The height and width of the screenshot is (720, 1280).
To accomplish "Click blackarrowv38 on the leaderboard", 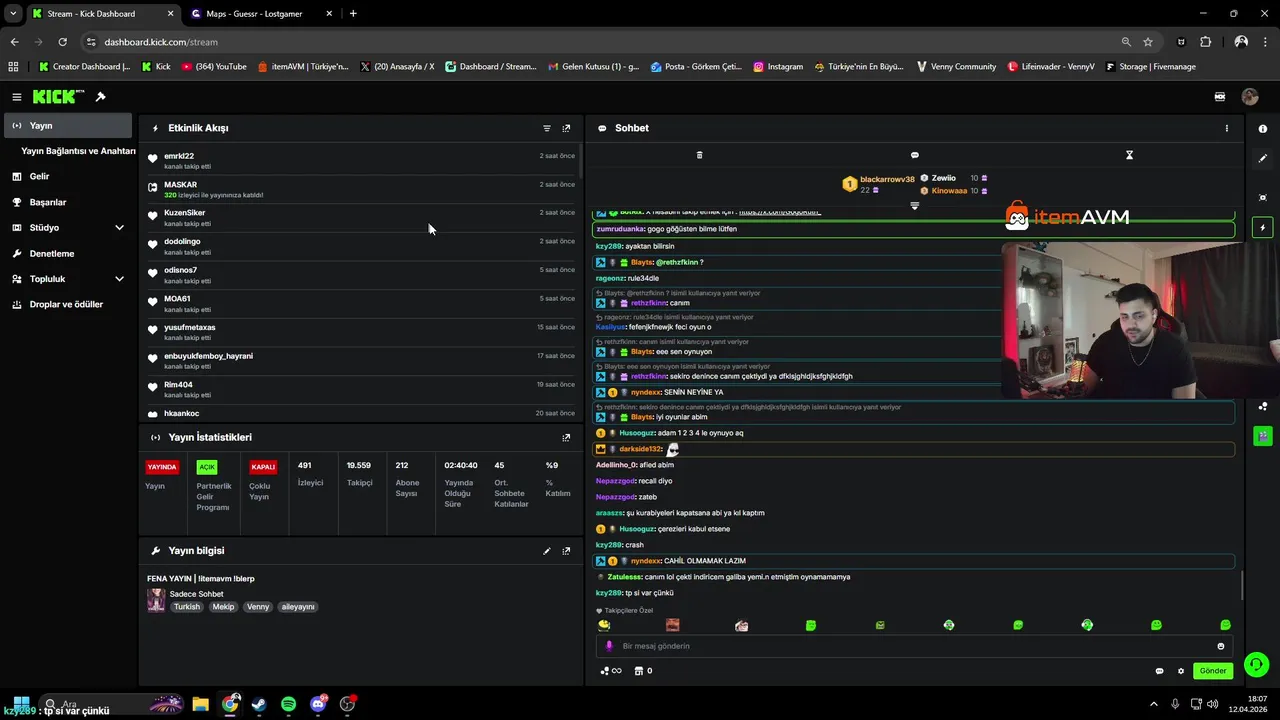I will (x=887, y=179).
